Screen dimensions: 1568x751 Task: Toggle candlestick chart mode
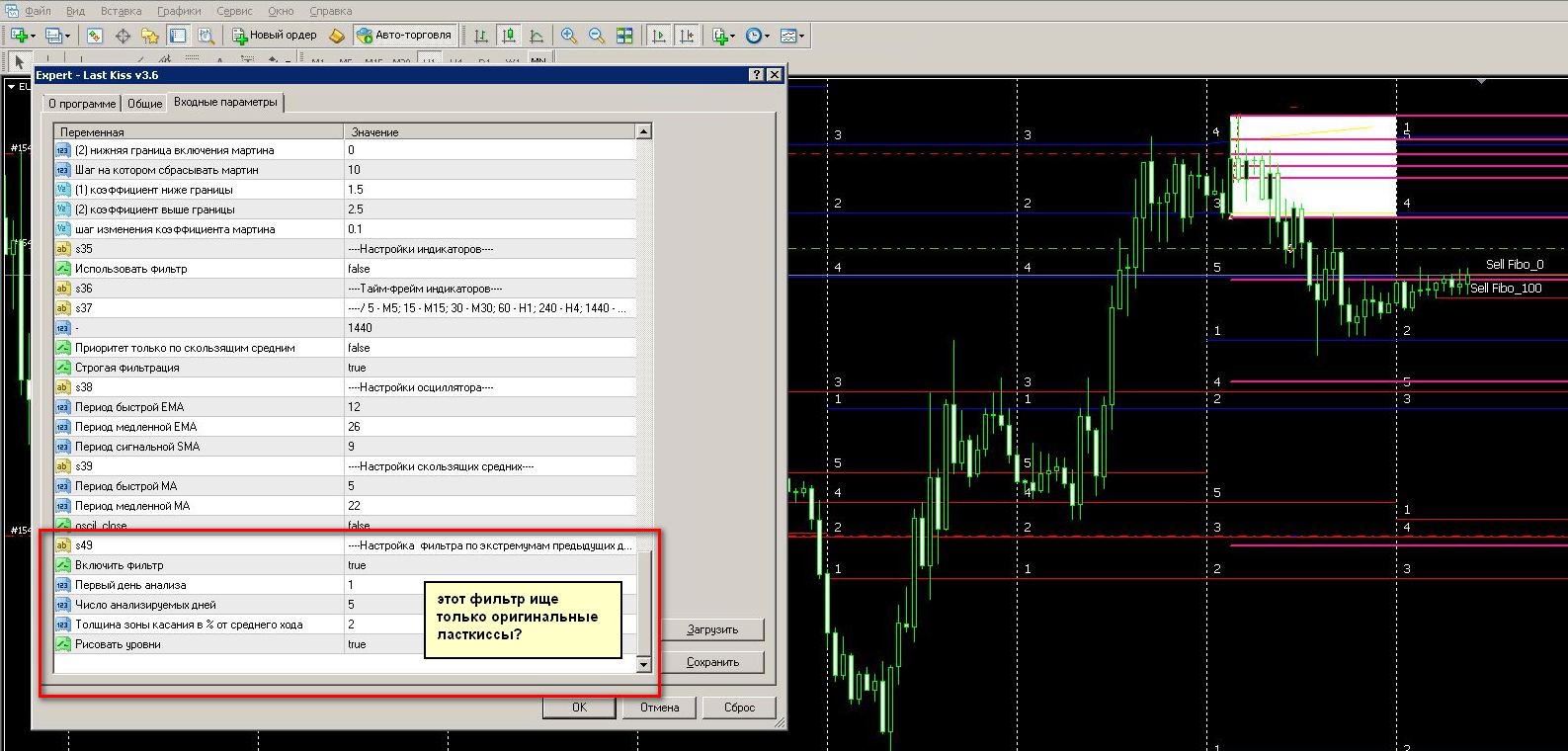pyautogui.click(x=509, y=36)
